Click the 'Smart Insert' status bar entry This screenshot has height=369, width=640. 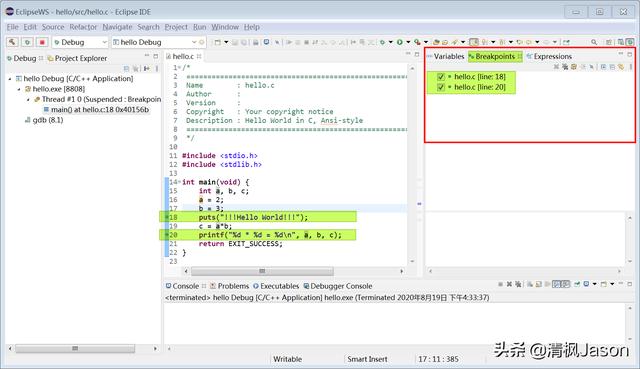point(367,359)
